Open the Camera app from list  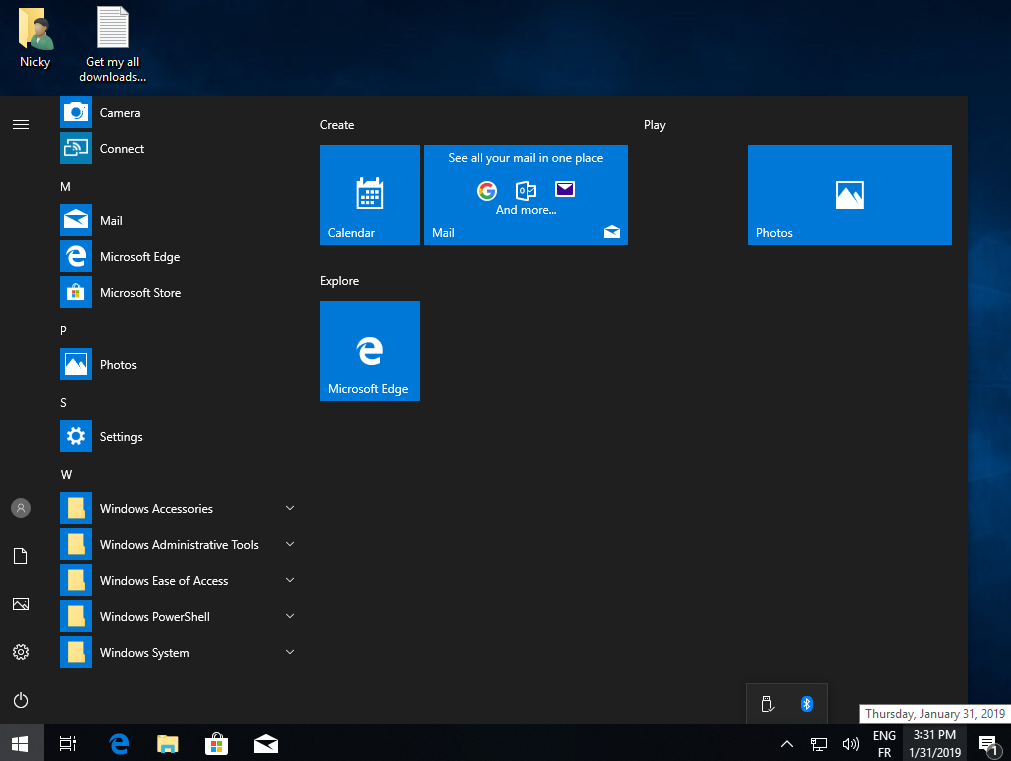179,113
